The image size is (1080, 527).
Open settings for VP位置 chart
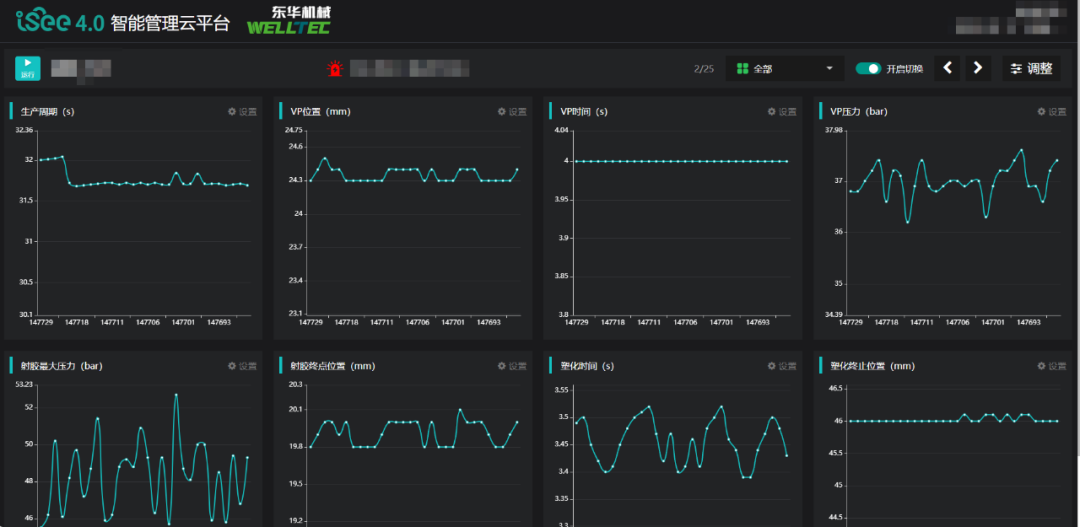tap(511, 112)
